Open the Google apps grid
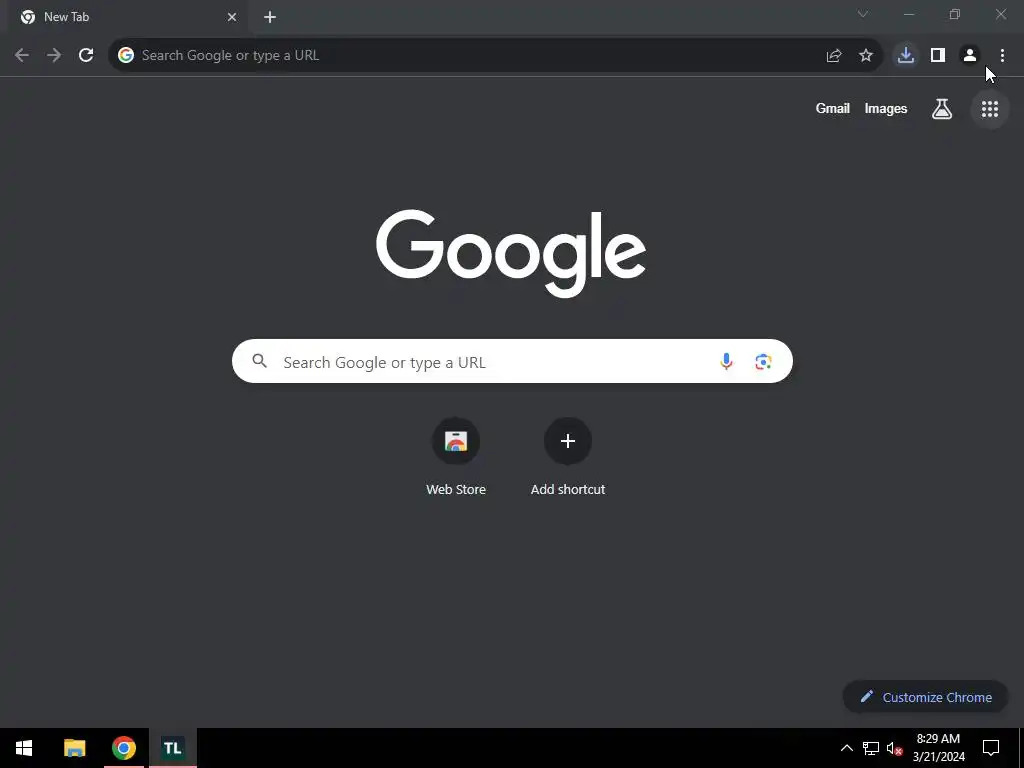The height and width of the screenshot is (768, 1024). click(x=990, y=109)
